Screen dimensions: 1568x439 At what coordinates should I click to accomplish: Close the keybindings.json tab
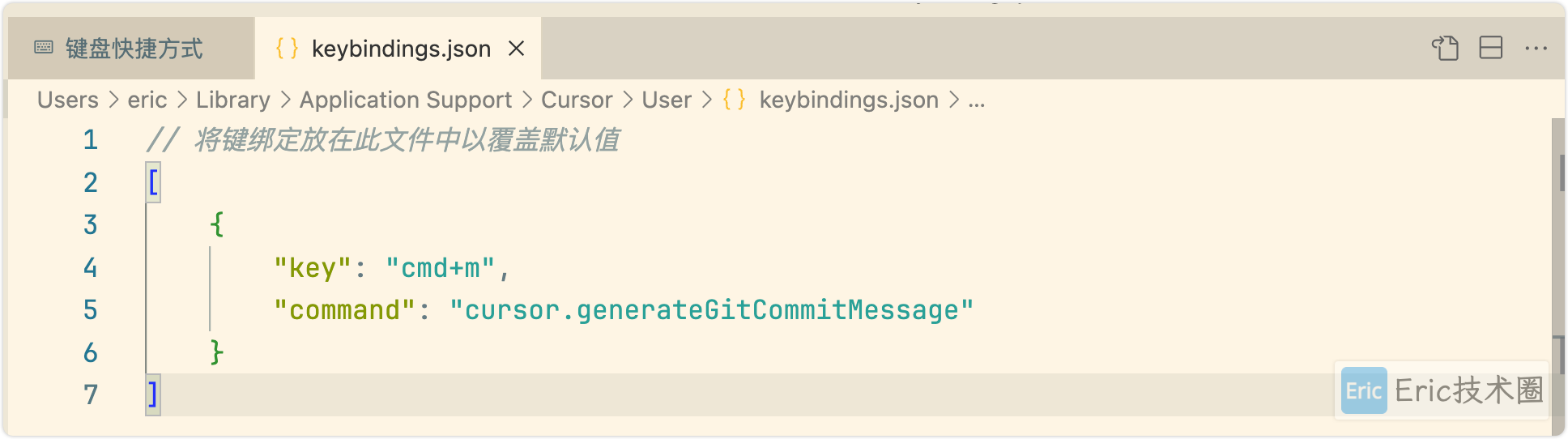click(516, 49)
